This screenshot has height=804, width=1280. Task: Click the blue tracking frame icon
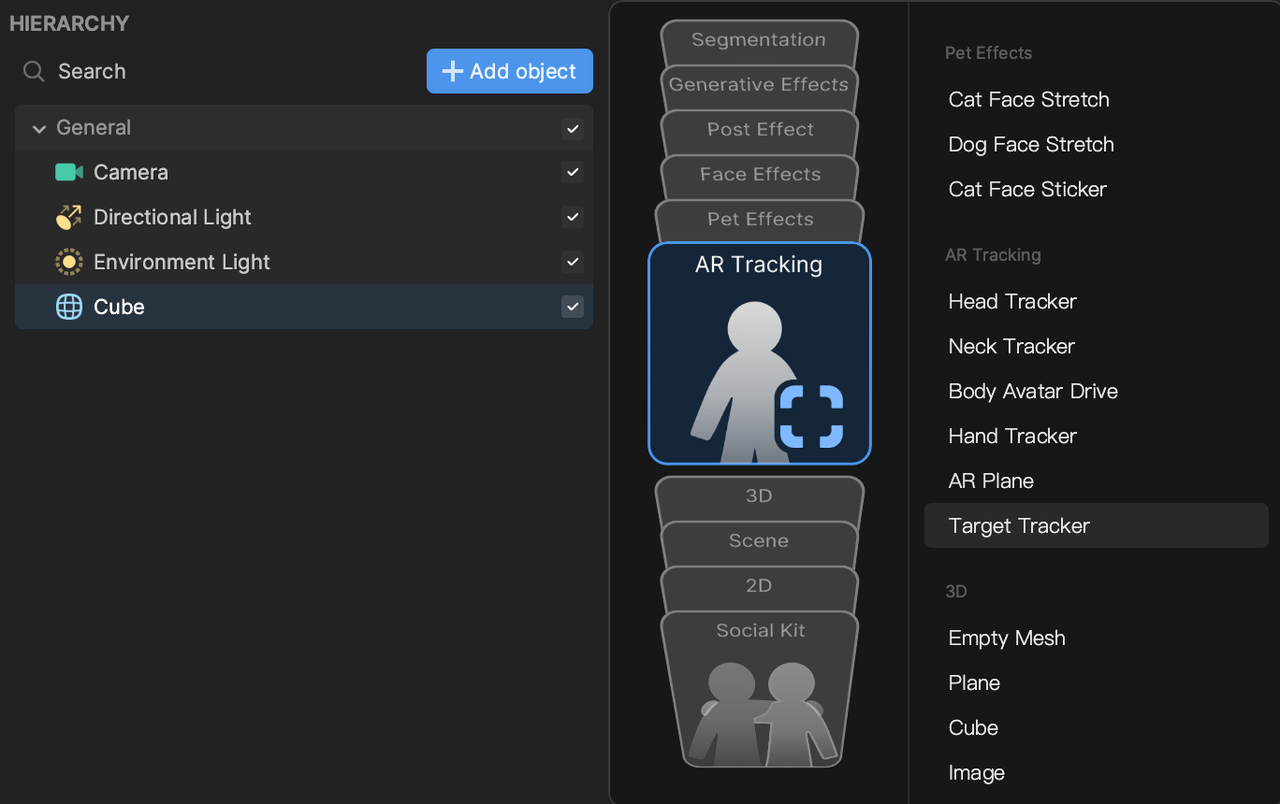pyautogui.click(x=811, y=415)
